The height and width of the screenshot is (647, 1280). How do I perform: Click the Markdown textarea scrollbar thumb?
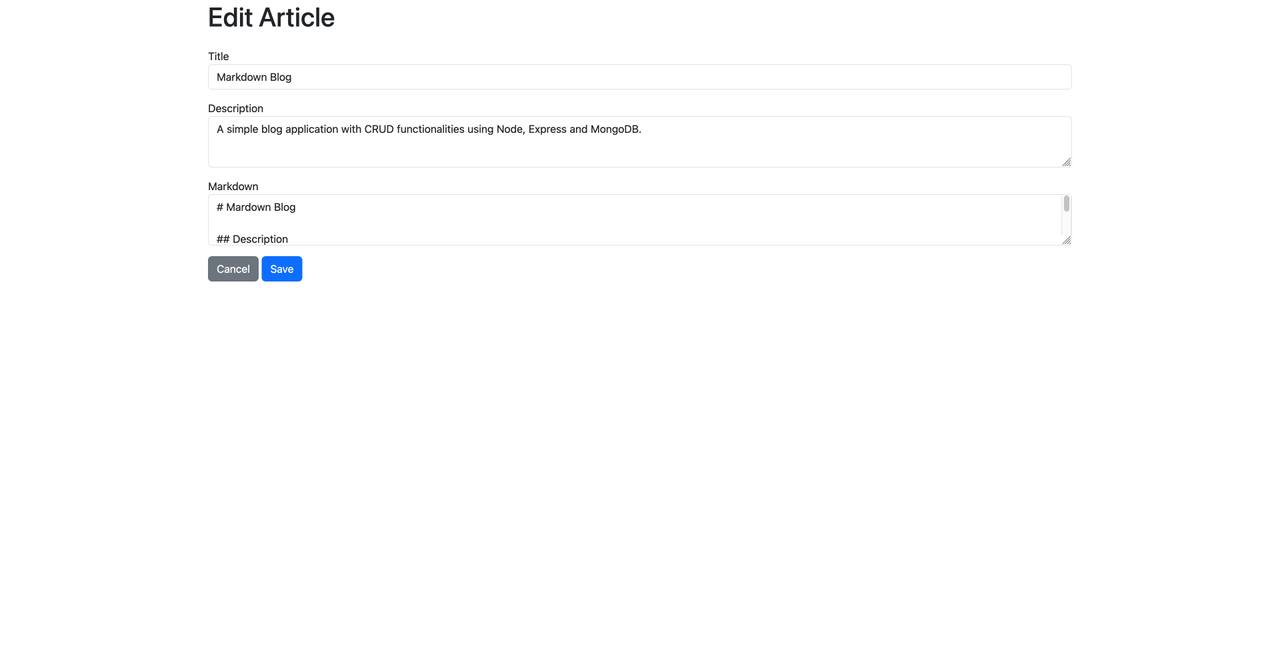(1066, 204)
